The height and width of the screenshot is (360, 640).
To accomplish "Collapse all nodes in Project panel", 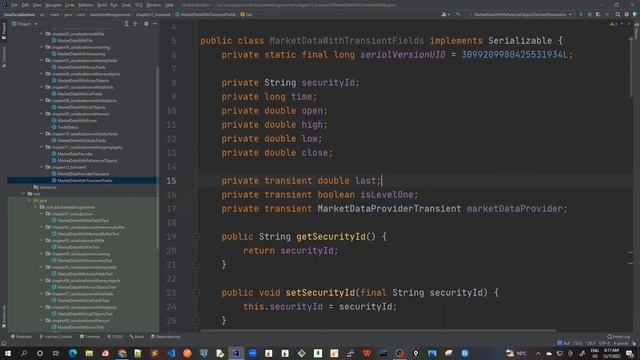I will pyautogui.click(x=136, y=24).
